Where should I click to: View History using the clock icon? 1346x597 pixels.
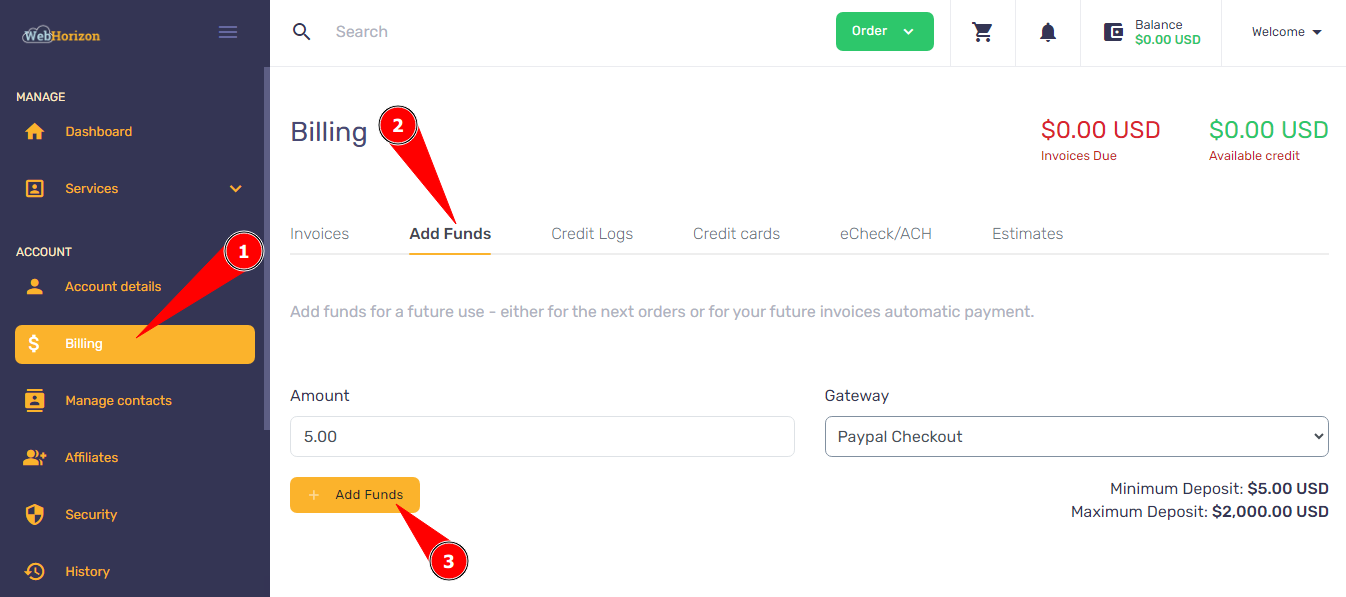[x=35, y=571]
